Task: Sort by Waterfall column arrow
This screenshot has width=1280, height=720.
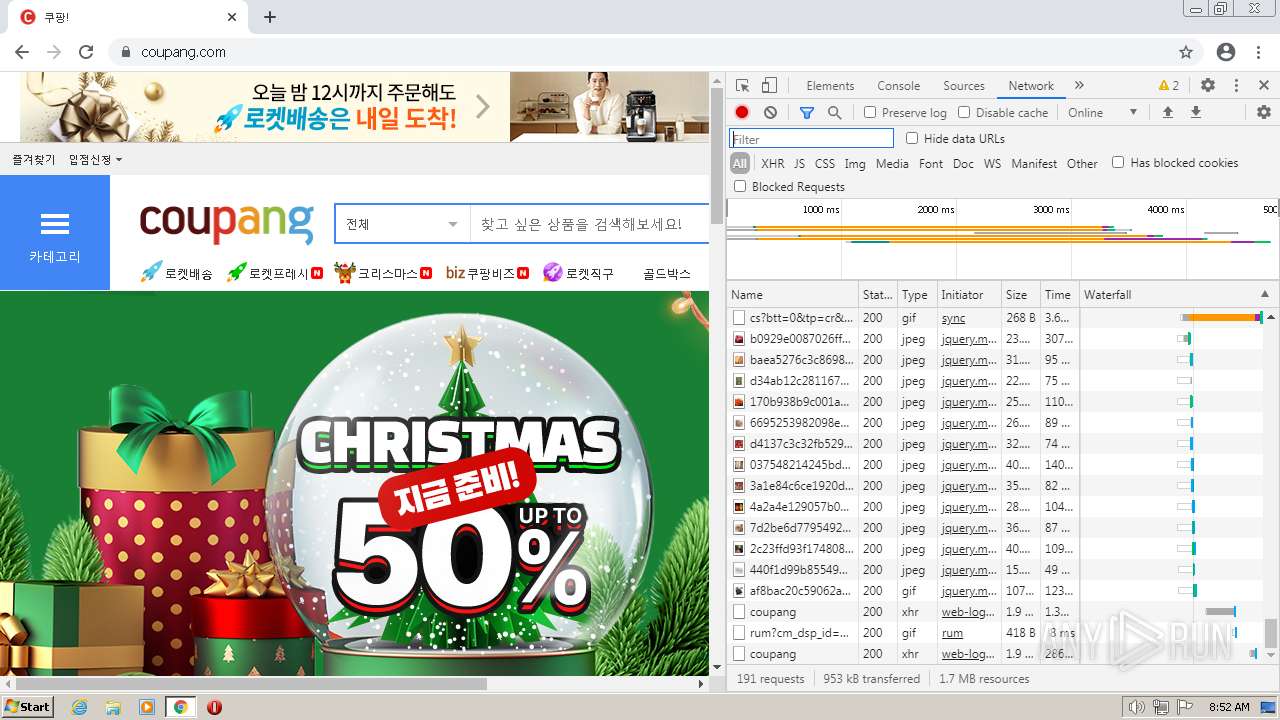Action: coord(1264,295)
